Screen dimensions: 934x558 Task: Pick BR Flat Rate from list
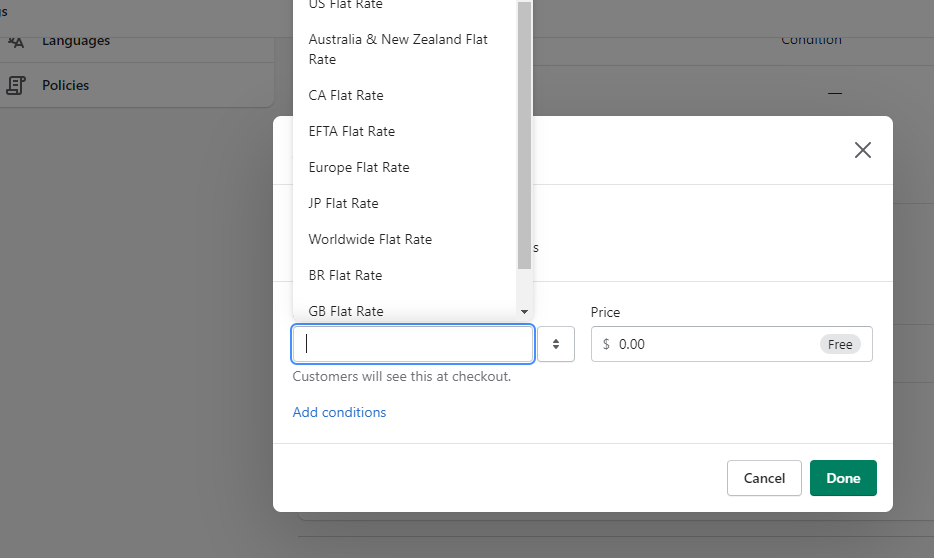tap(345, 276)
